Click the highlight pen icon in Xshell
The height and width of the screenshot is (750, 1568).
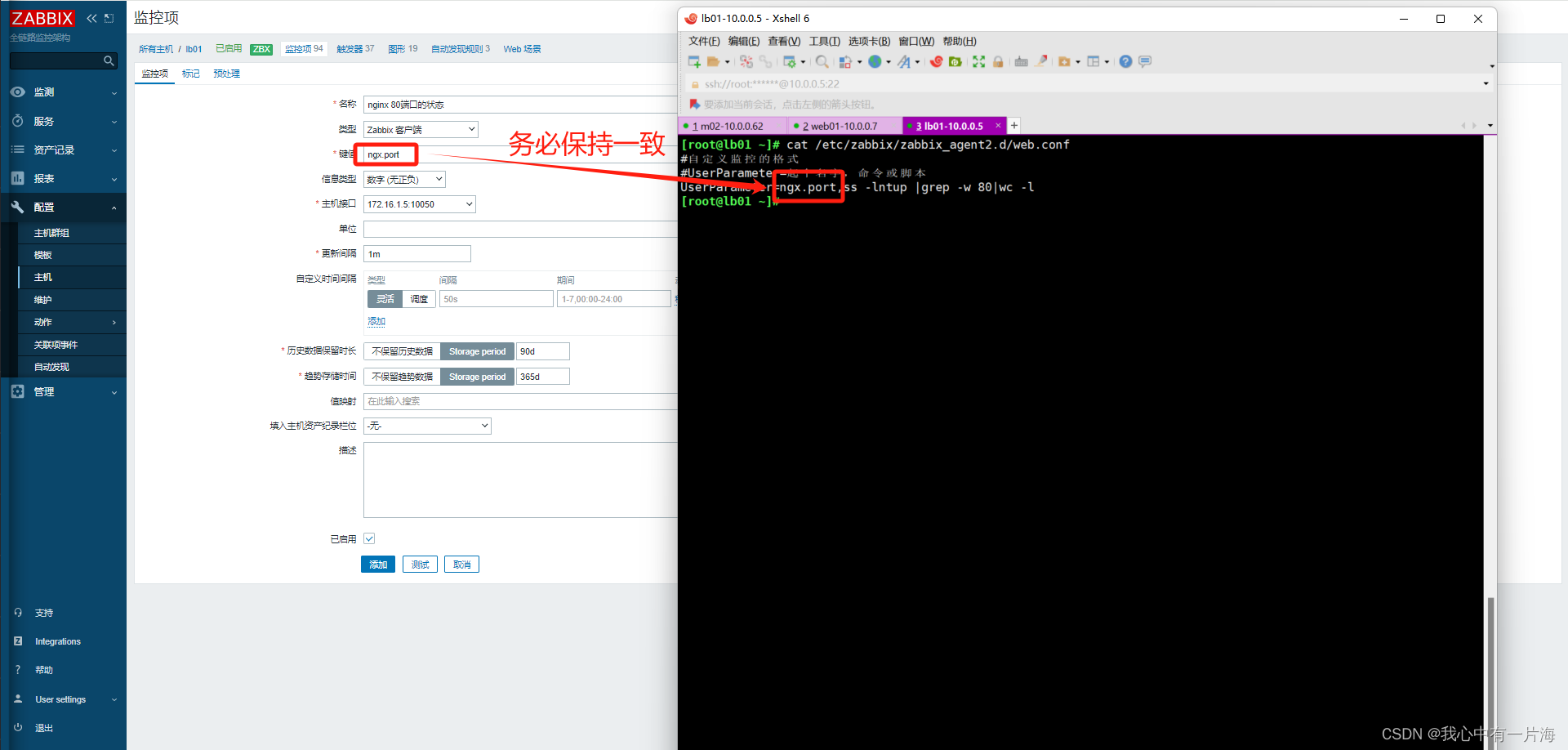(1041, 62)
